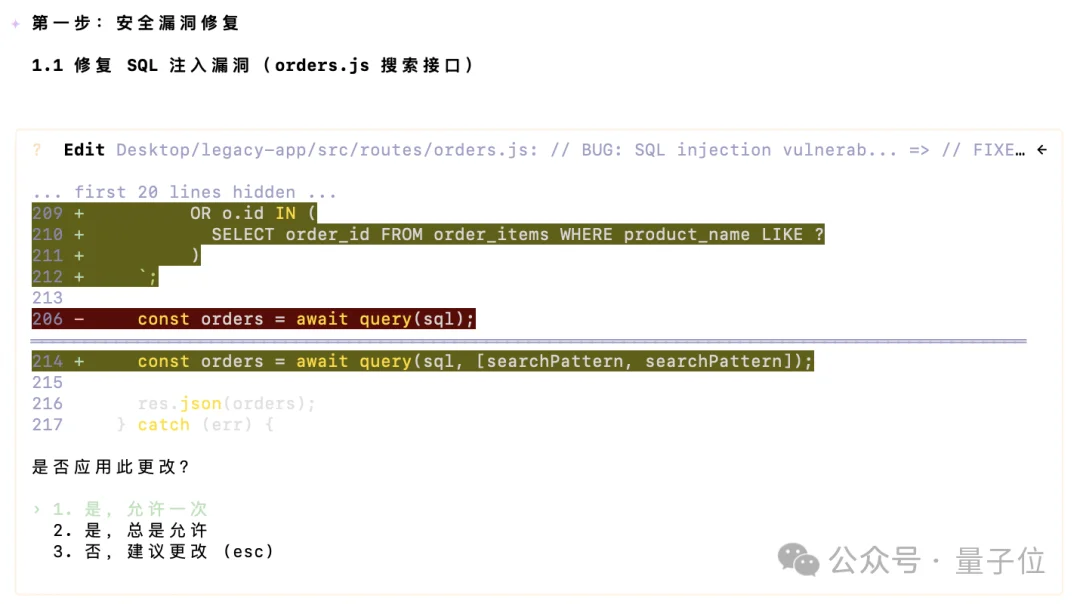Screen dimensions: 1080x604
Task: Click the › caret before option 1
Action: (37, 509)
